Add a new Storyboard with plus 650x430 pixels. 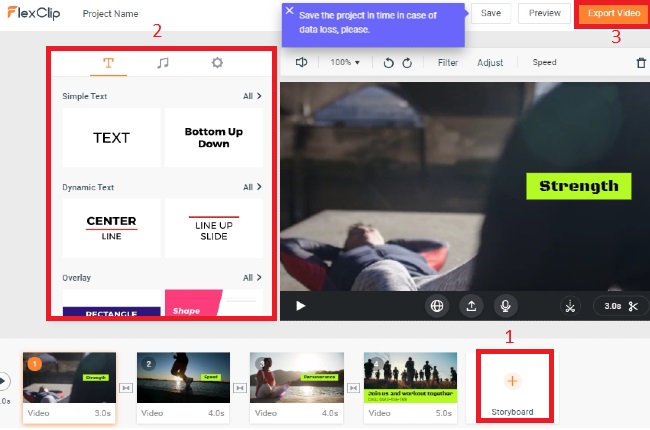click(x=512, y=381)
